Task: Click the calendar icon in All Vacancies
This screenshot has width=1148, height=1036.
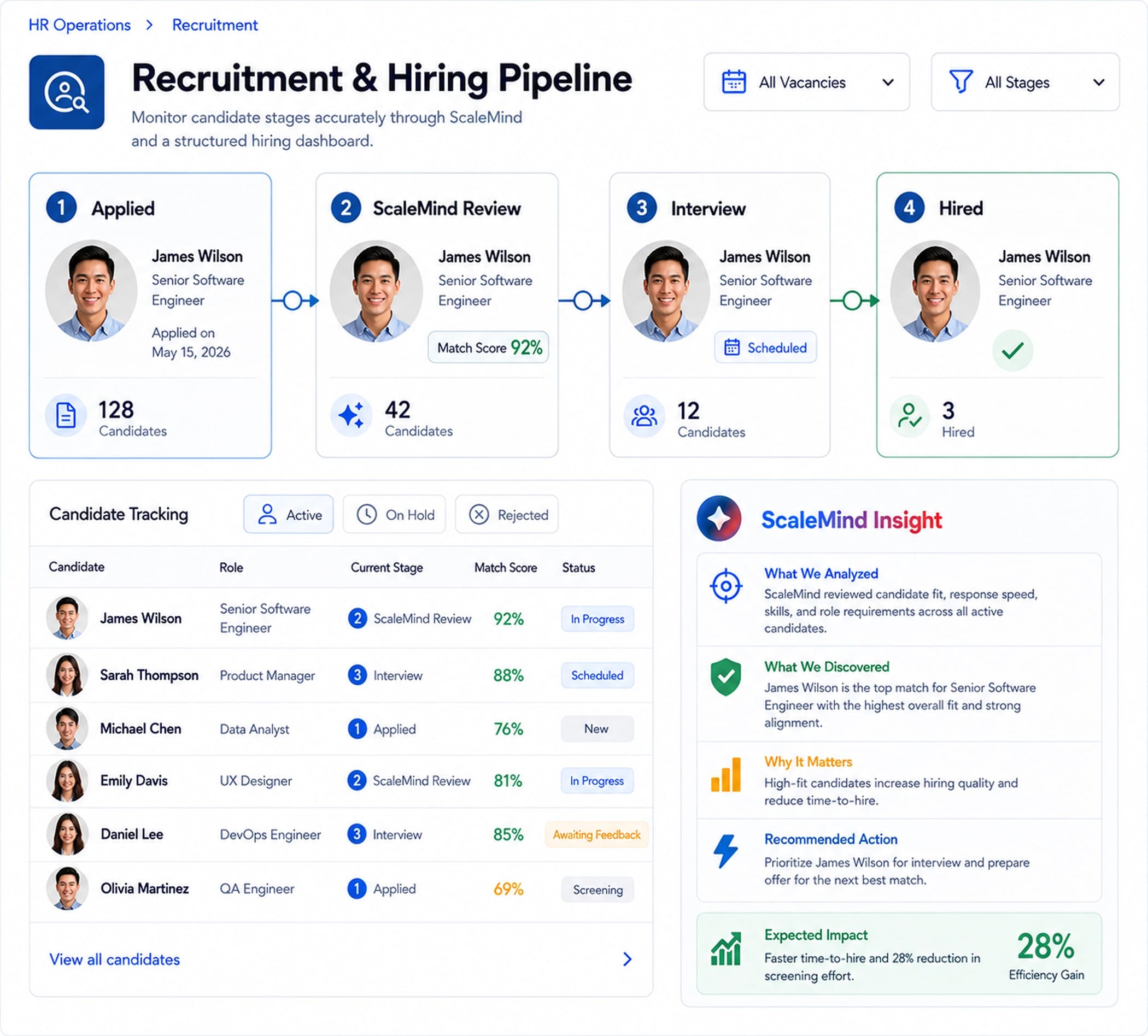Action: [734, 82]
